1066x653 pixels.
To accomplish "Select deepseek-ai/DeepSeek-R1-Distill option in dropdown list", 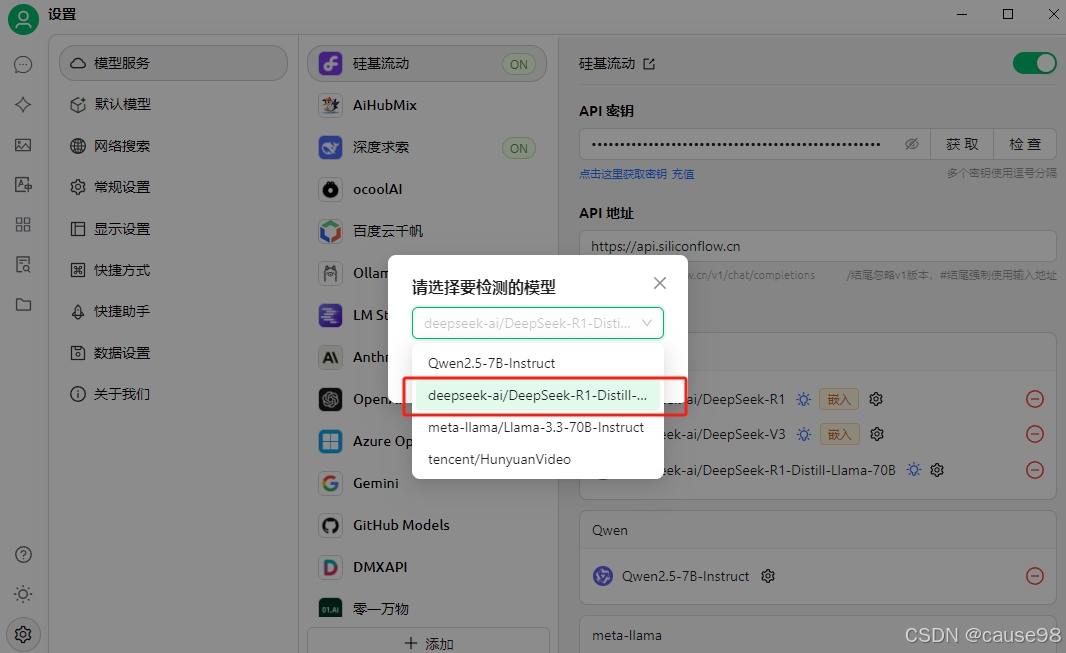I will point(538,395).
